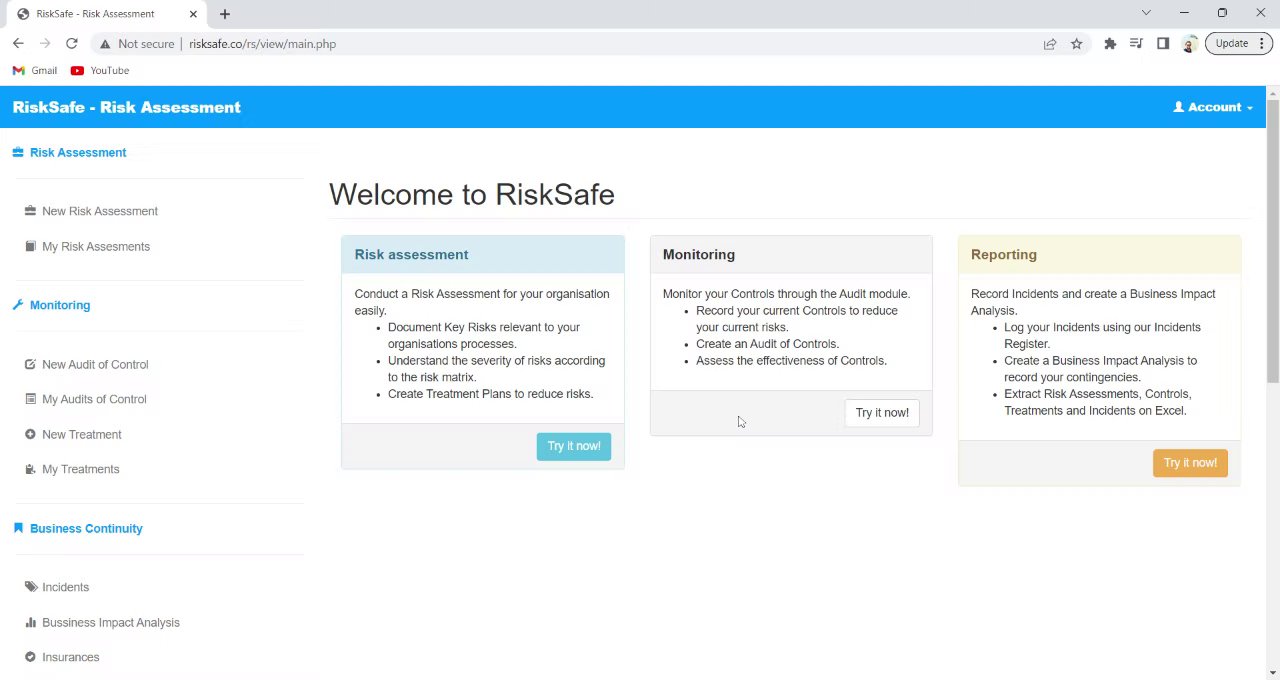Image resolution: width=1280 pixels, height=680 pixels.
Task: Open the Chrome Update menu
Action: click(1239, 44)
